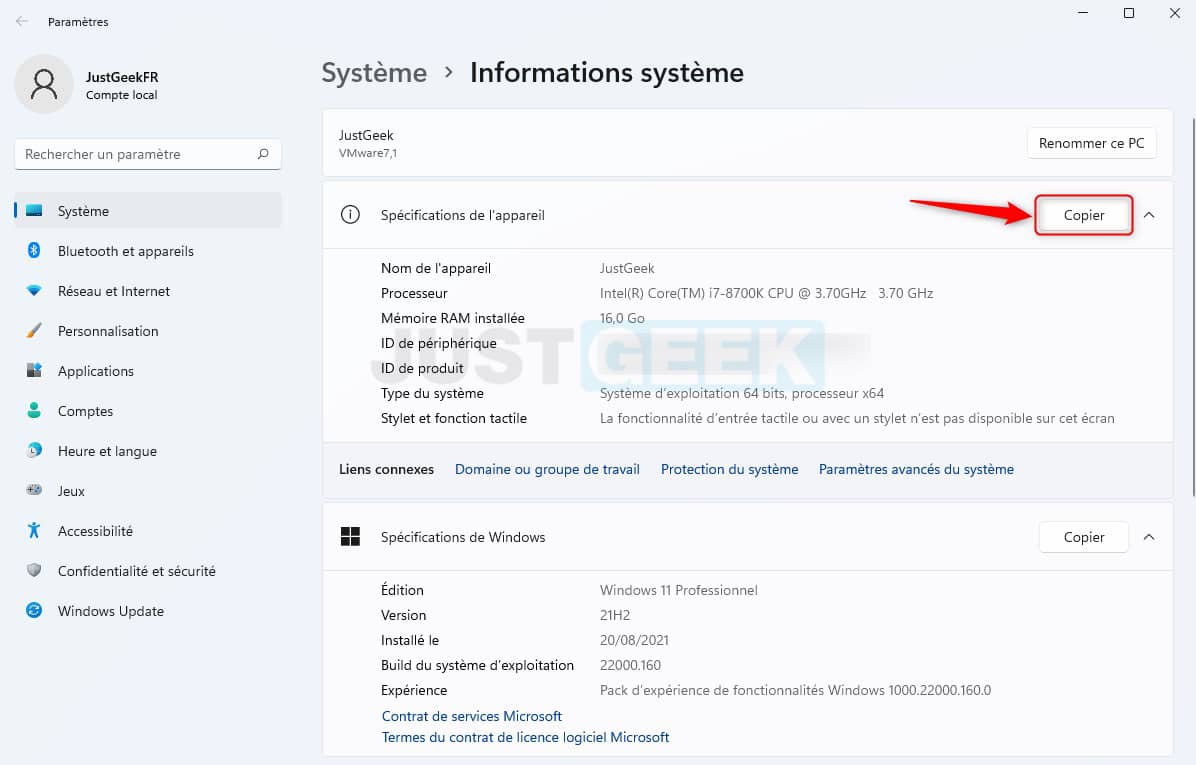Click the Expérience value text

coord(795,690)
